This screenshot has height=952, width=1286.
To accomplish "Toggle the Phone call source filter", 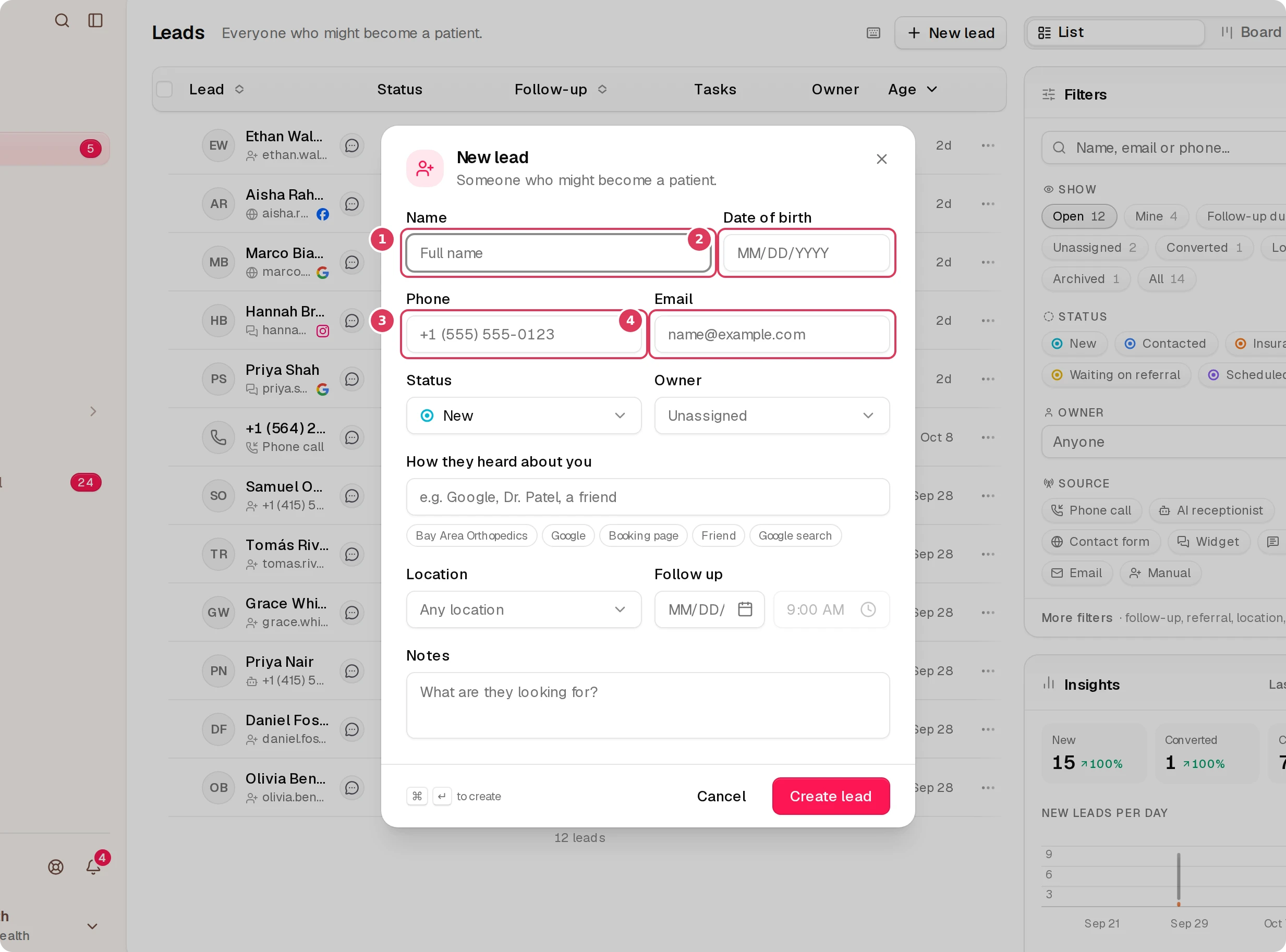I will click(1091, 510).
